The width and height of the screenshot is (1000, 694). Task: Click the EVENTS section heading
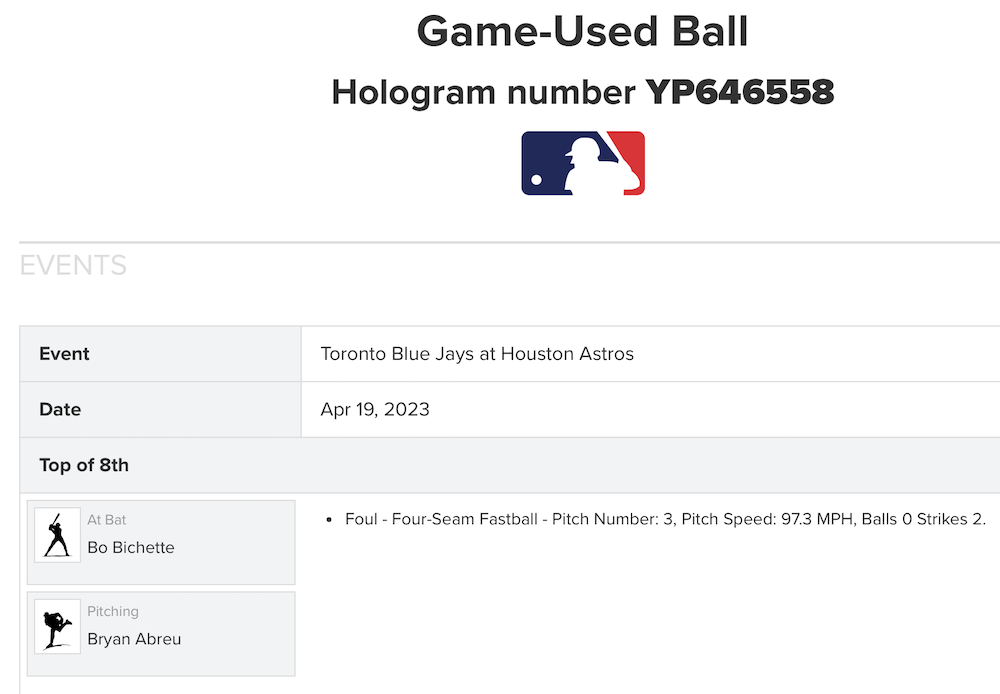click(x=73, y=265)
